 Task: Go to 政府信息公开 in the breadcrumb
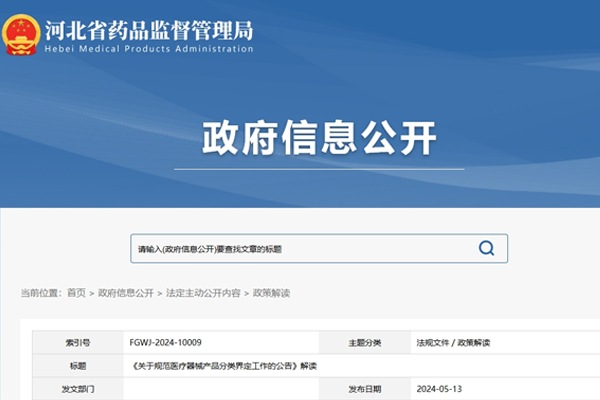[125, 293]
